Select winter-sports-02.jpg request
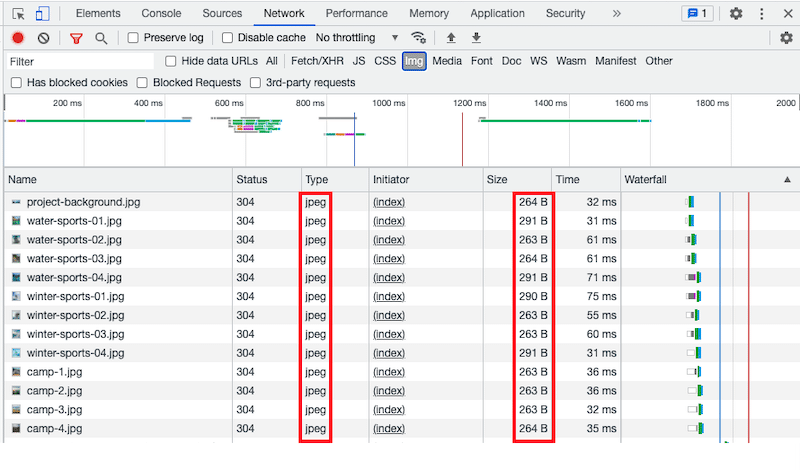800x470 pixels. click(76, 315)
